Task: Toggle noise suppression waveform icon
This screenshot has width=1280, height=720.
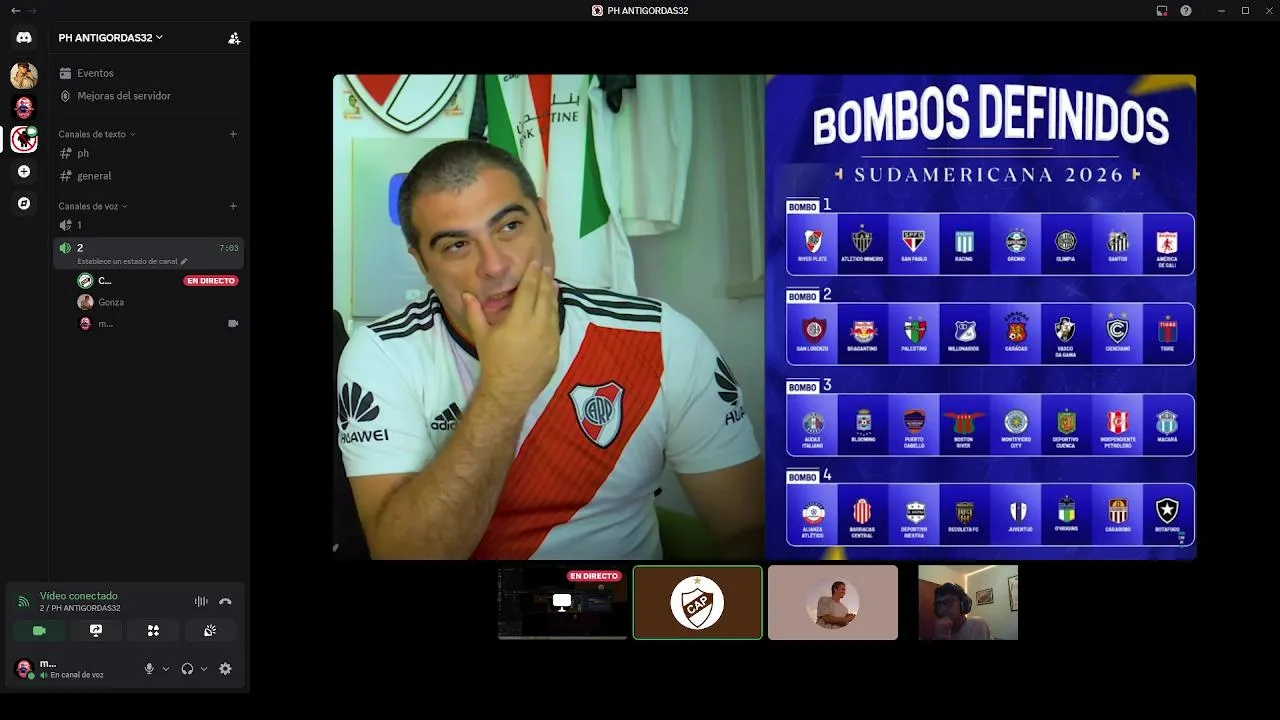Action: (x=201, y=601)
